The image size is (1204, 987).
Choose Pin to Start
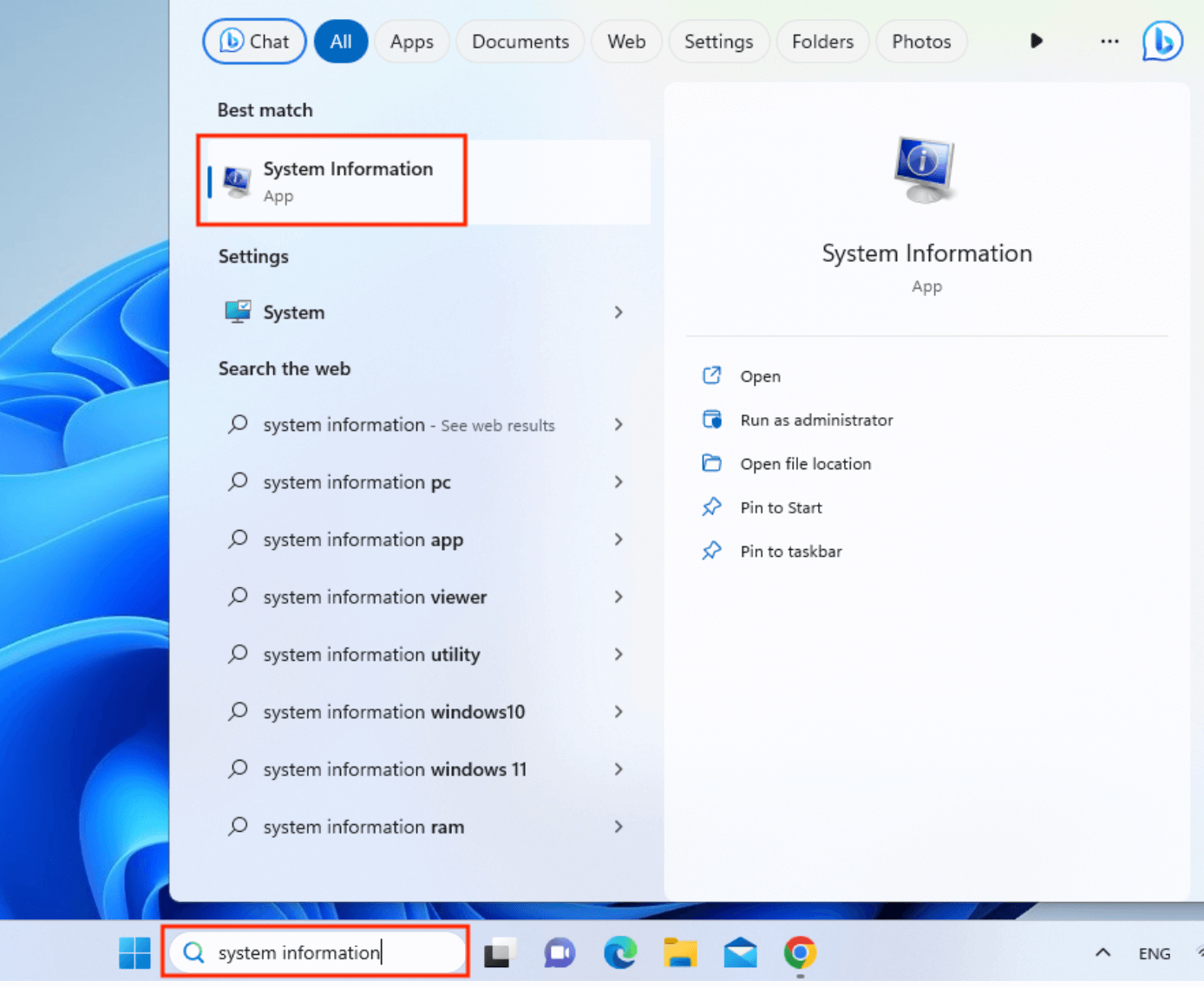click(x=781, y=507)
